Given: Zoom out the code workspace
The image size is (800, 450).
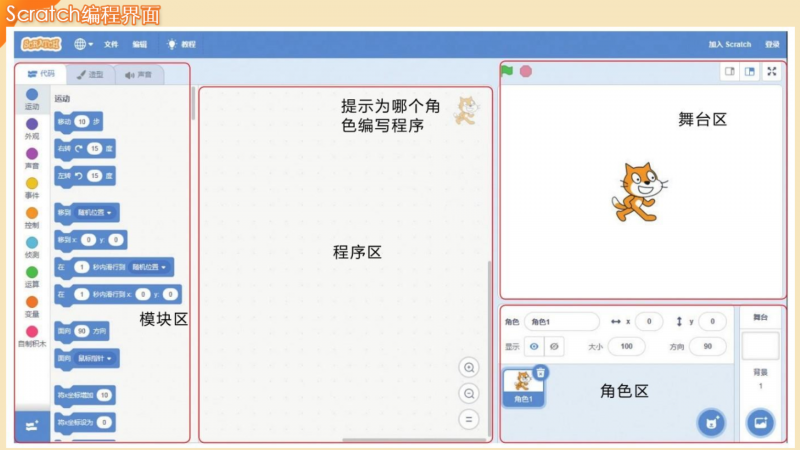Looking at the screenshot, I should click(x=469, y=394).
